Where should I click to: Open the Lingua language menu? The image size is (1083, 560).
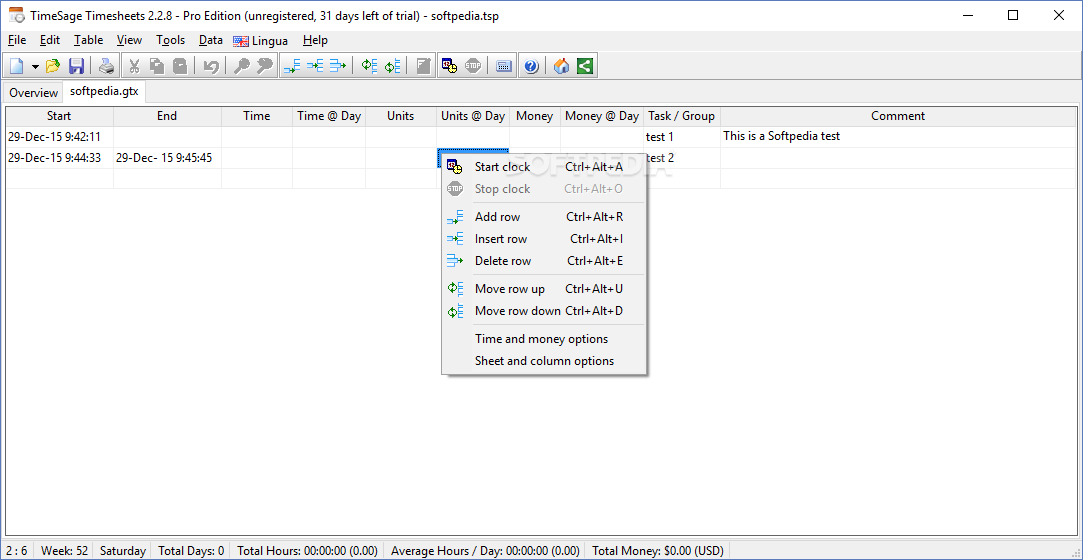point(260,41)
